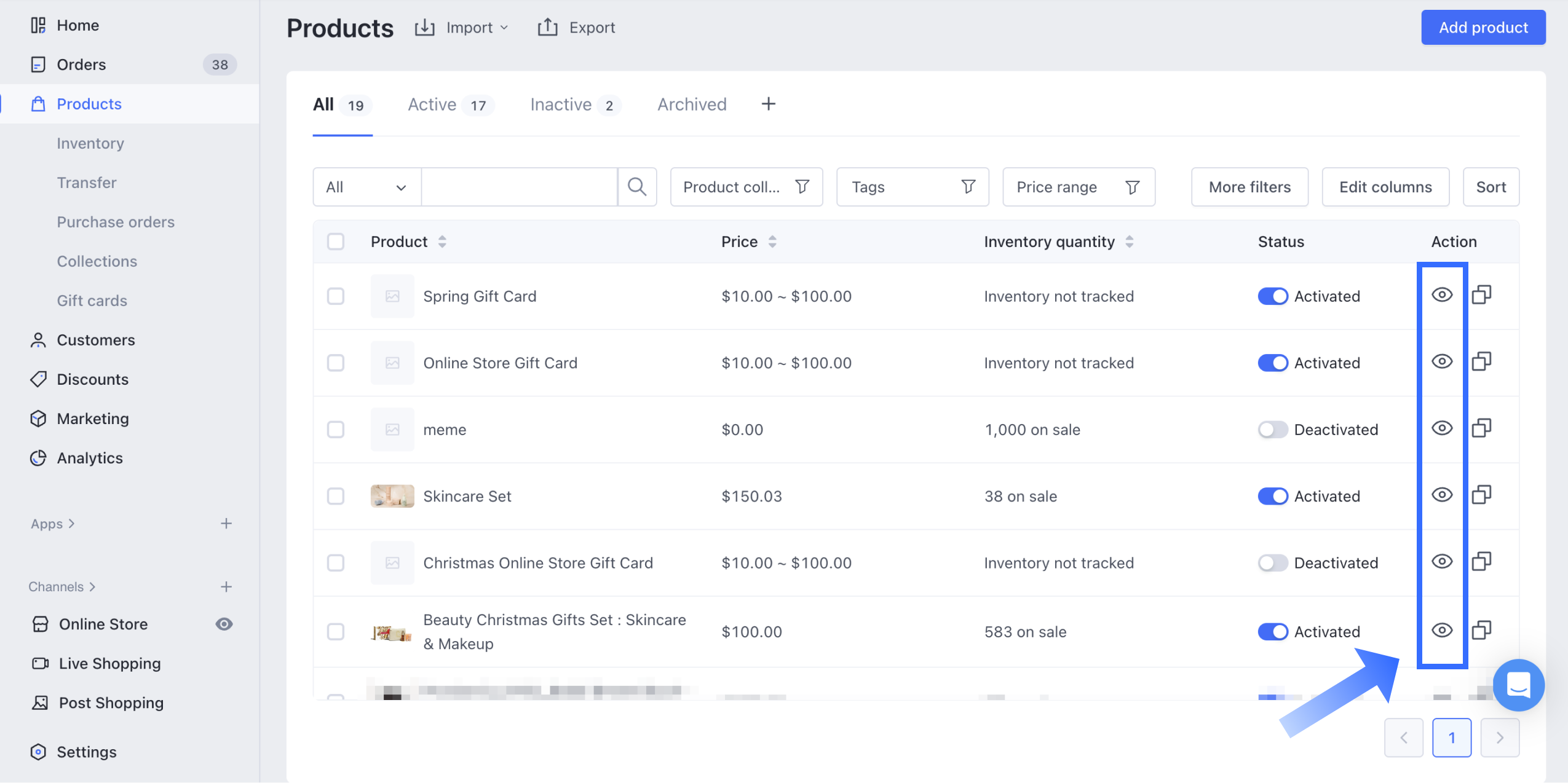The width and height of the screenshot is (1568, 783).
Task: Click the search magnifier icon
Action: tap(637, 187)
